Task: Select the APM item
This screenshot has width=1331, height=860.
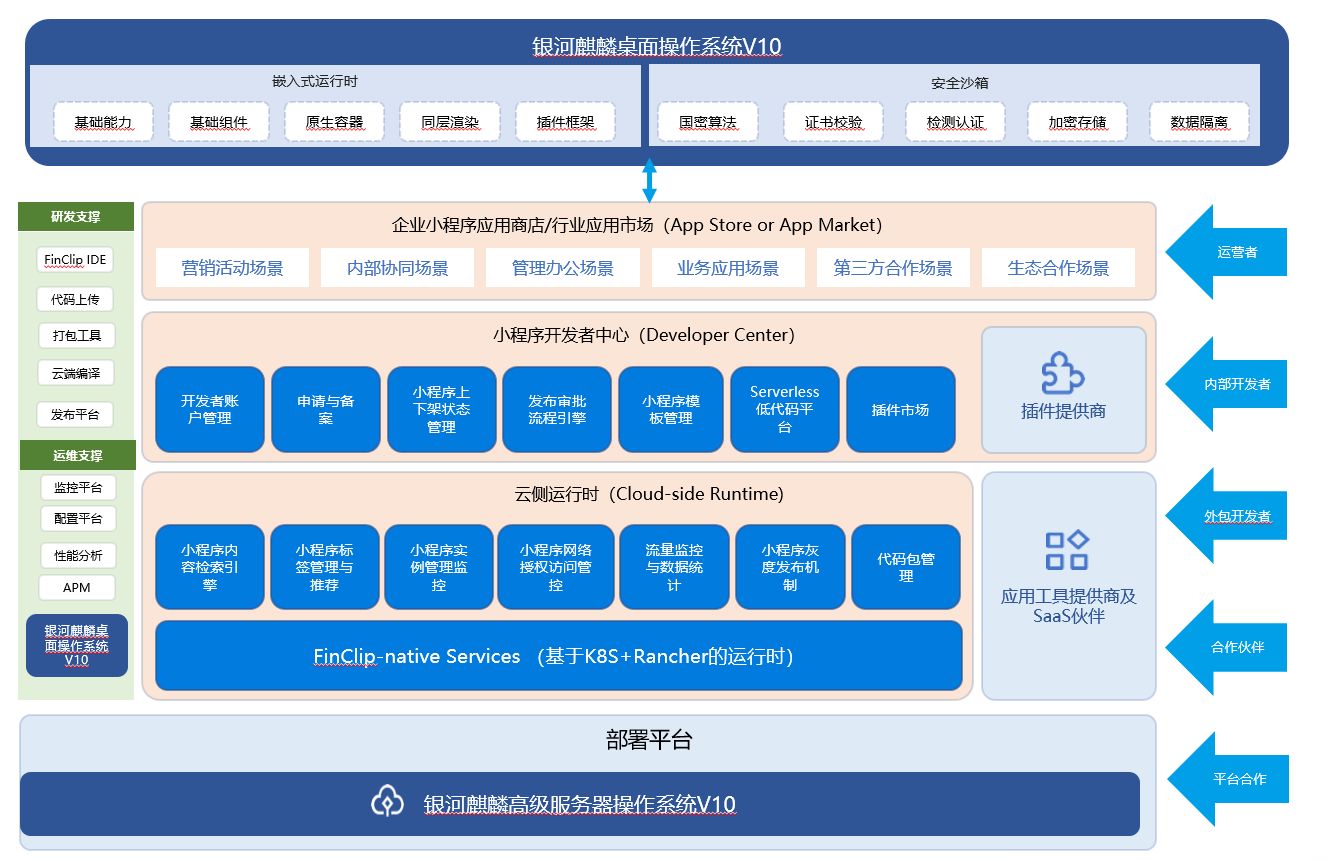Action: pos(77,587)
